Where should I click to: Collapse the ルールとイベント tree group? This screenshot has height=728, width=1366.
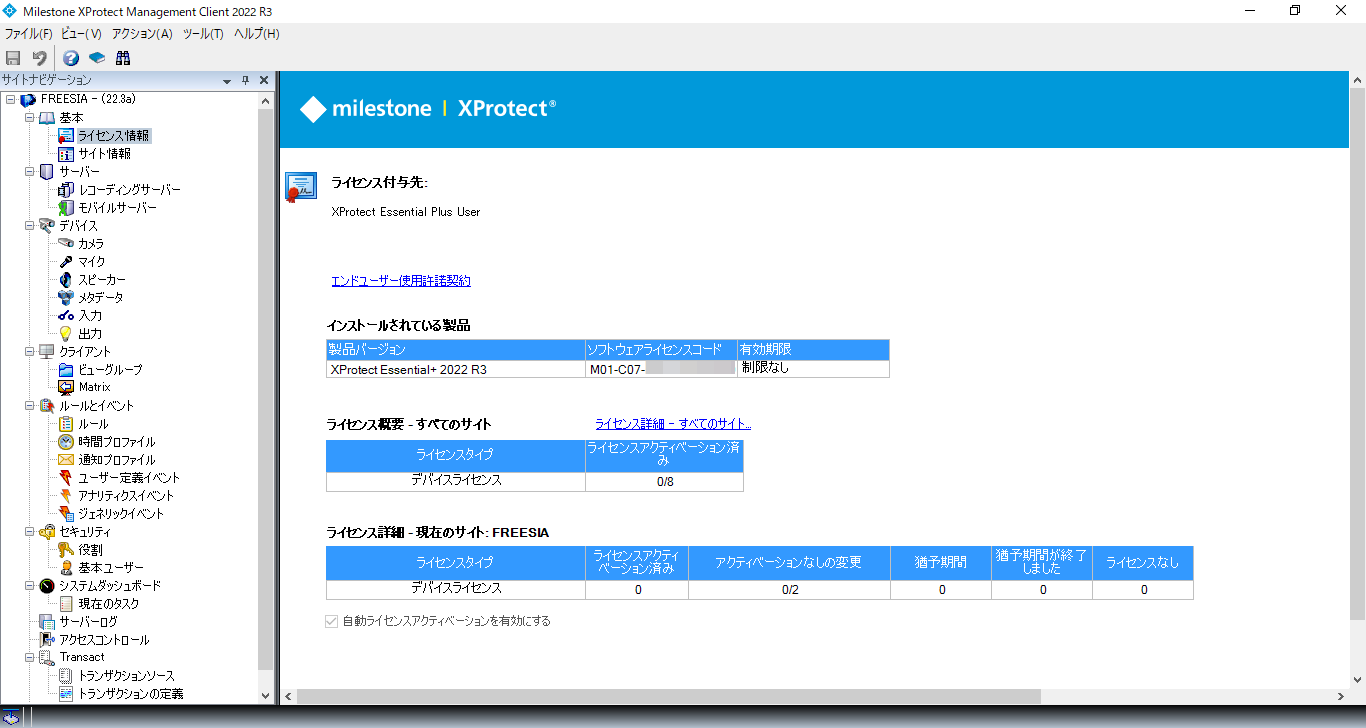tap(29, 405)
